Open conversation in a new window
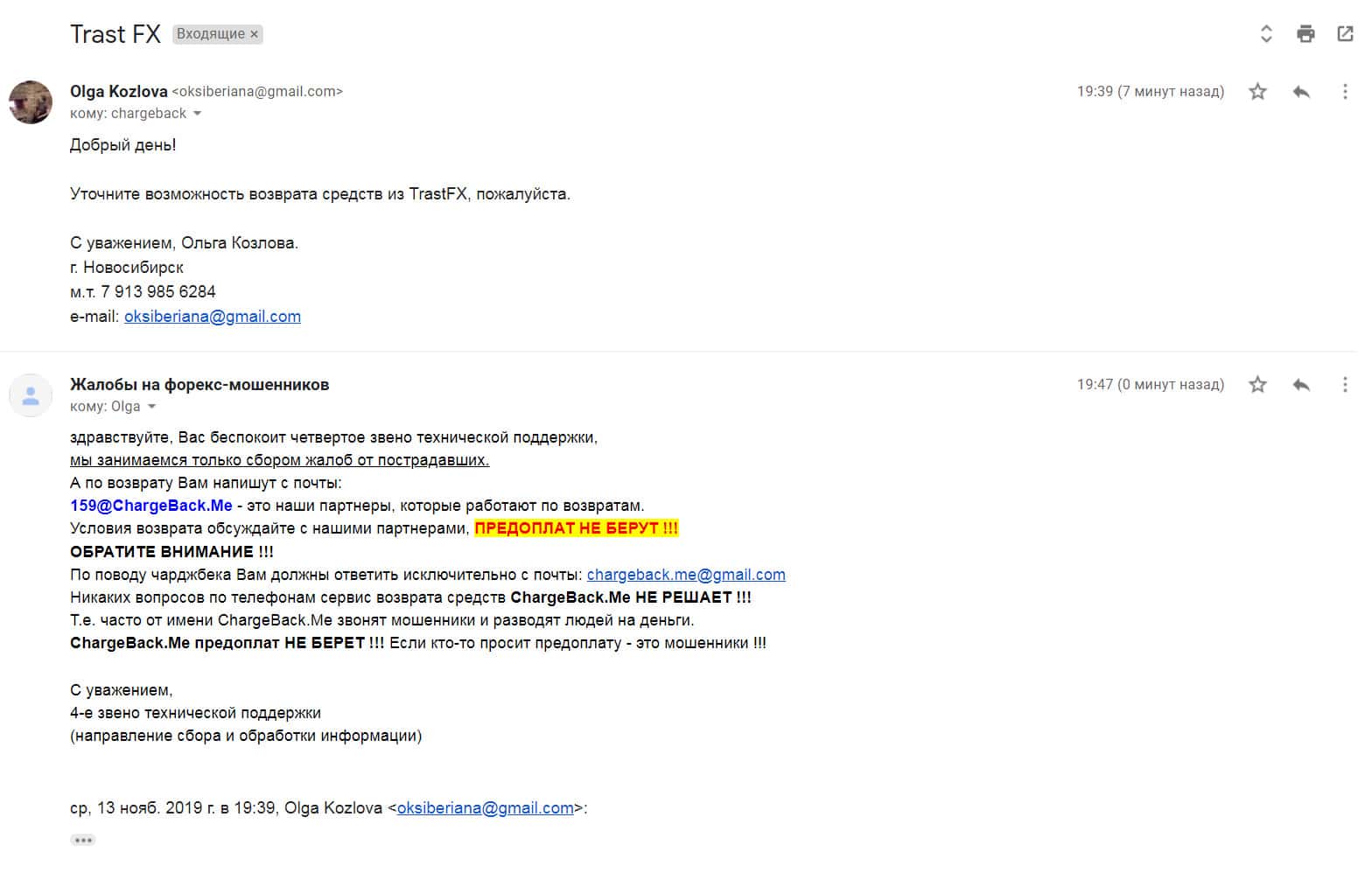Screen dimensions: 1372x880 (1345, 34)
